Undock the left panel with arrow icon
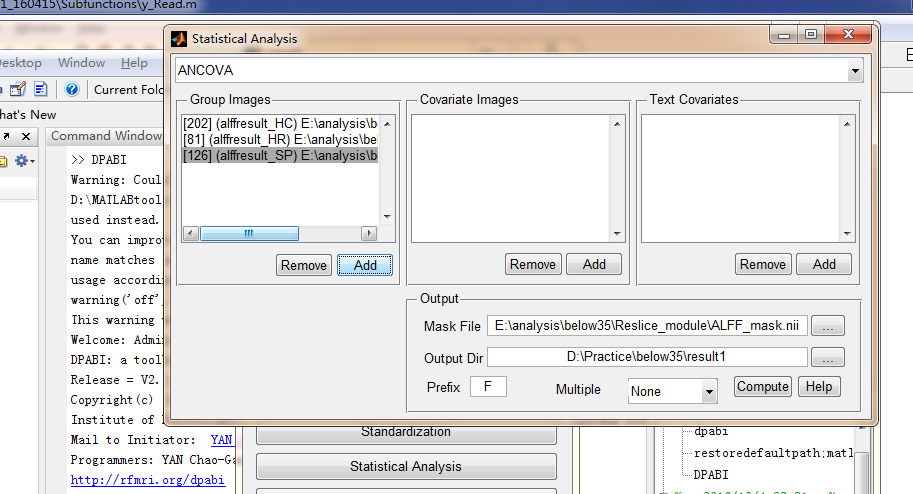Image resolution: width=913 pixels, height=494 pixels. 6,136
